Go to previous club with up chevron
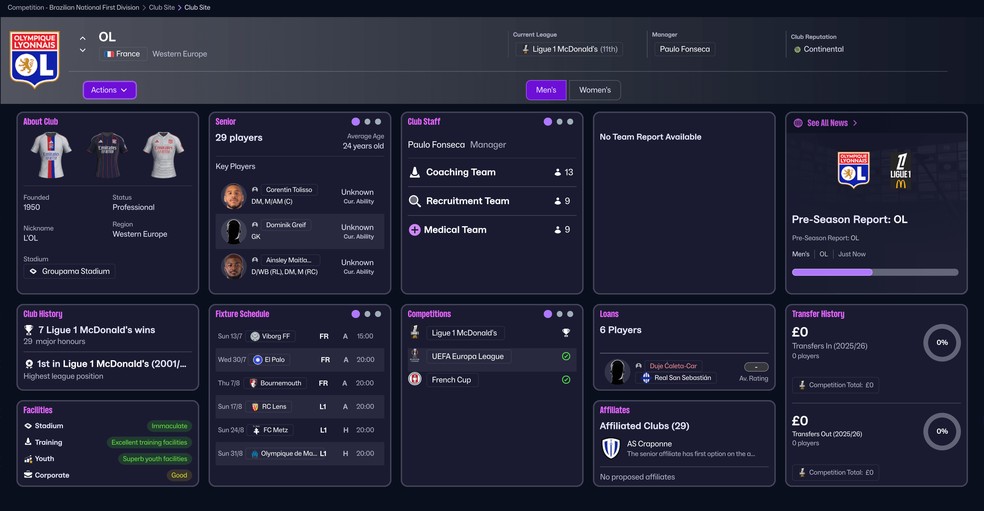 [x=83, y=38]
